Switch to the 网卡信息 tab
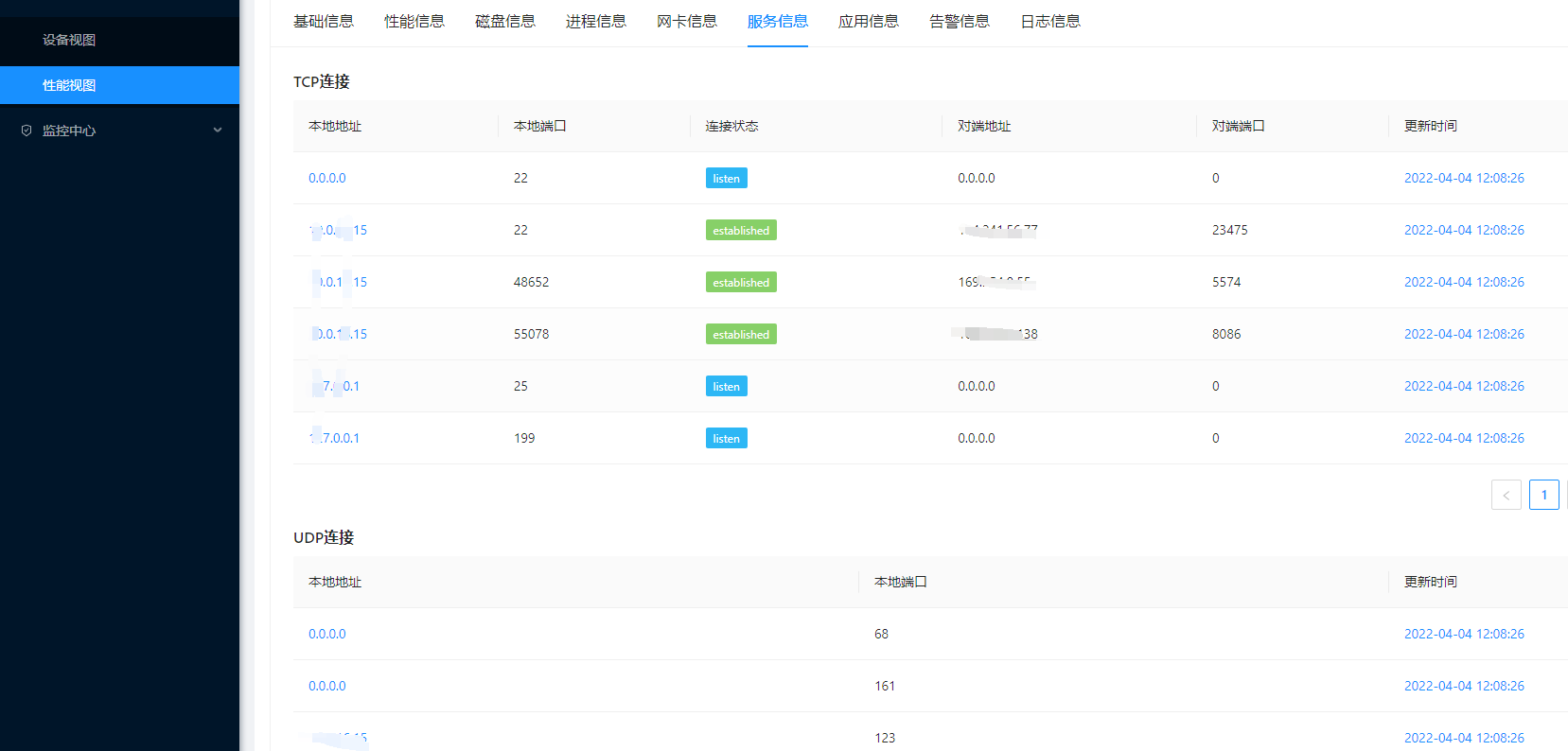 pyautogui.click(x=687, y=21)
